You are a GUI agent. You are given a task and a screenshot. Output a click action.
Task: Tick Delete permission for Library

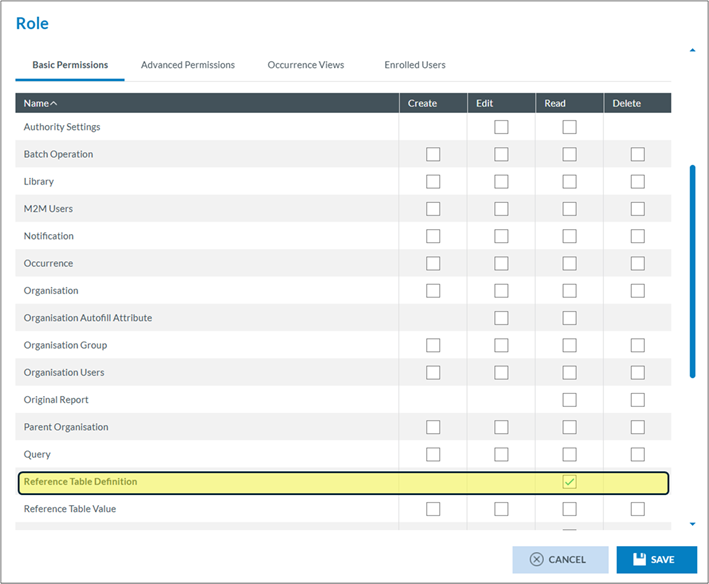pos(637,182)
